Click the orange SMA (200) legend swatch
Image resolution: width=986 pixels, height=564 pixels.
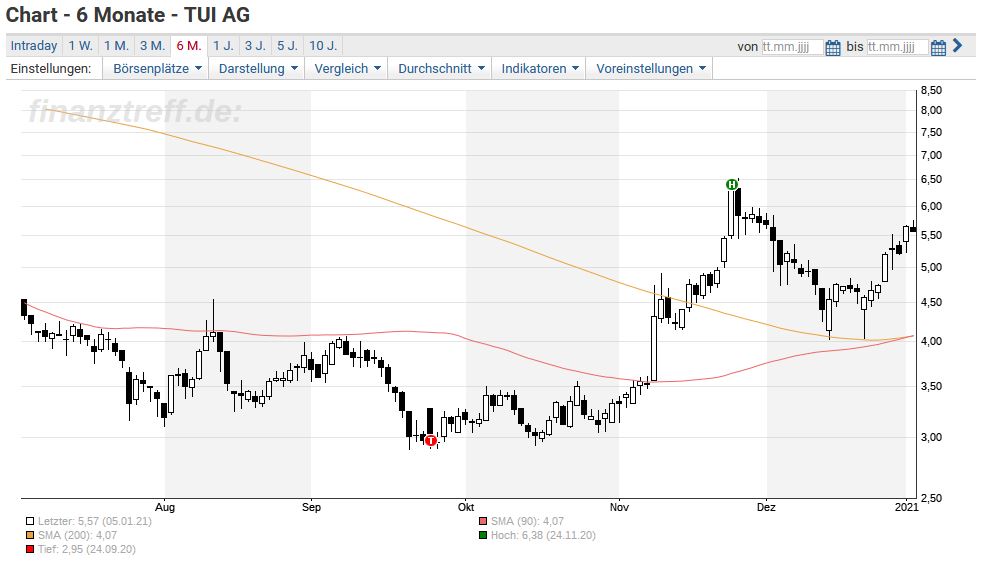30,535
